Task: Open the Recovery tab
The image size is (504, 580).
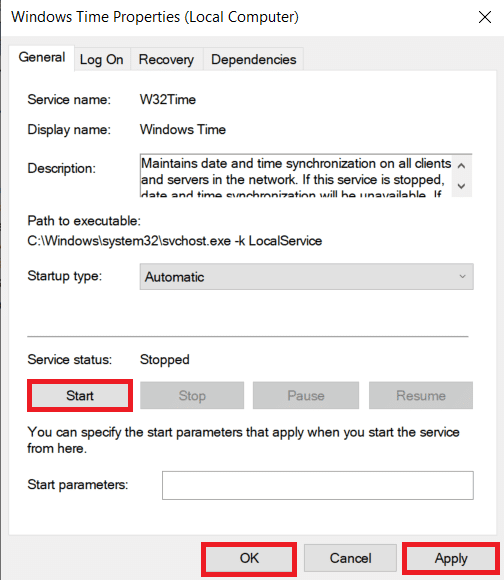Action: click(x=166, y=59)
